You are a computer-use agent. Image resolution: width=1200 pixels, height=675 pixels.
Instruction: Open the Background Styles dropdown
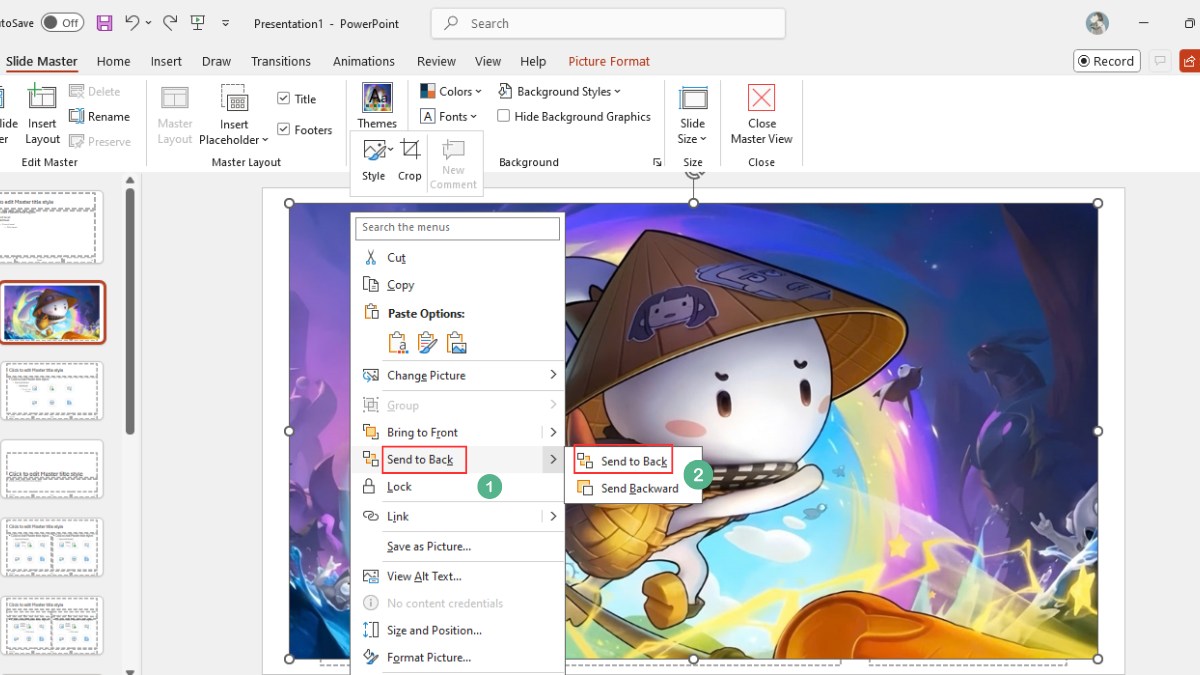point(562,91)
